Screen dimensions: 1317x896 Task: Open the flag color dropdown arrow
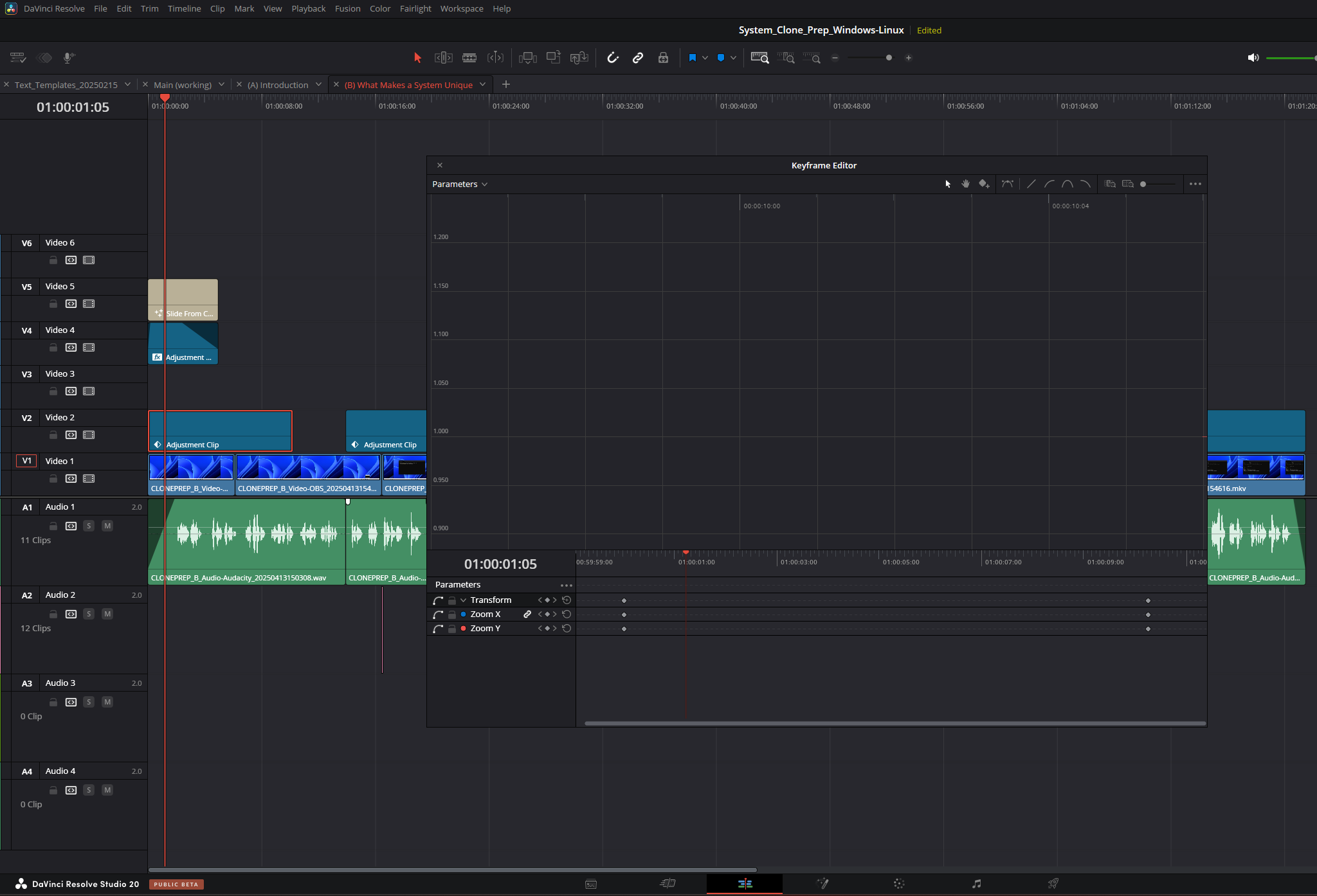[705, 58]
